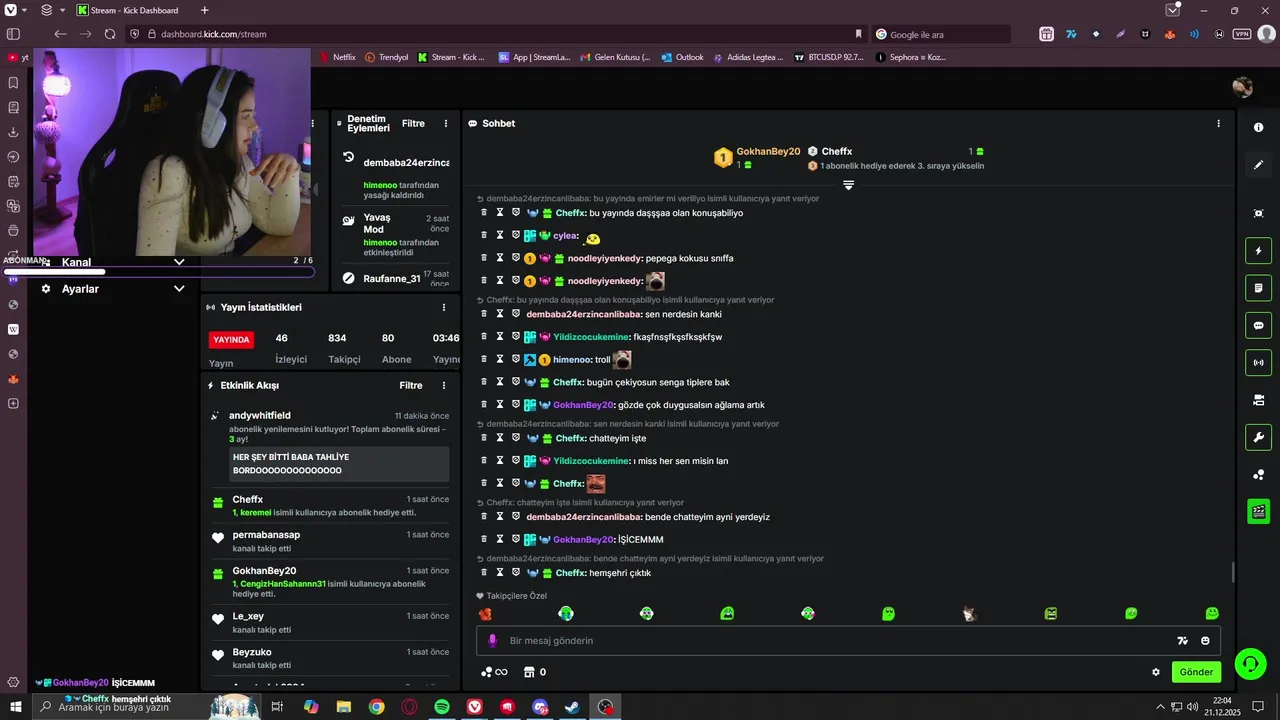This screenshot has width=1280, height=720.
Task: Click ban shield icon on himenoo troll message
Action: [516, 359]
